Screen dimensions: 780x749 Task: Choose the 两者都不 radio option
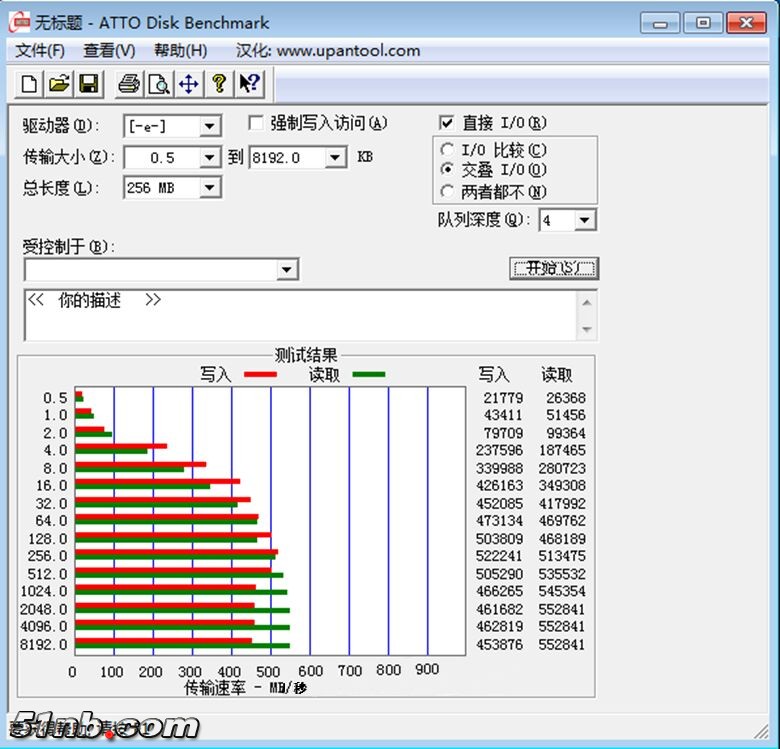pyautogui.click(x=447, y=191)
